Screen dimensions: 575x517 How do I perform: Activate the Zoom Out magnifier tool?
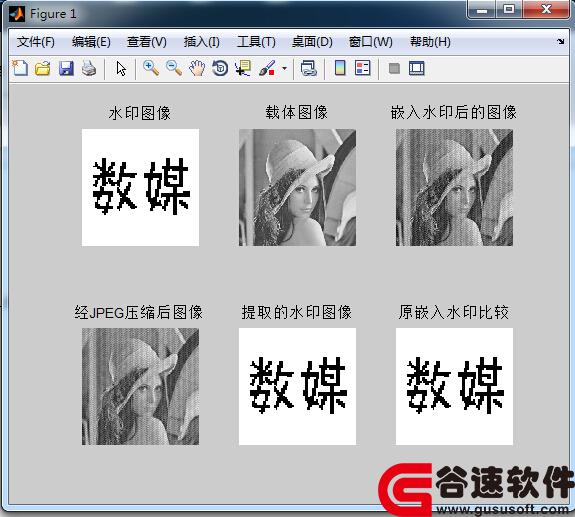point(174,68)
